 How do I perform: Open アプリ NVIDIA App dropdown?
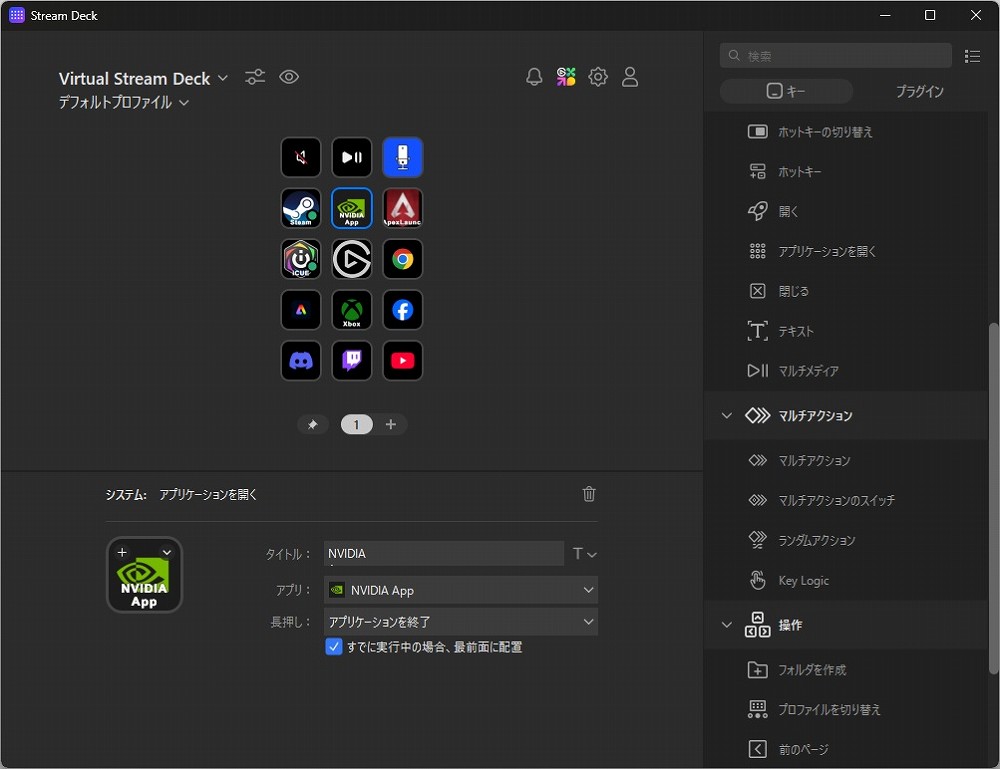click(461, 590)
